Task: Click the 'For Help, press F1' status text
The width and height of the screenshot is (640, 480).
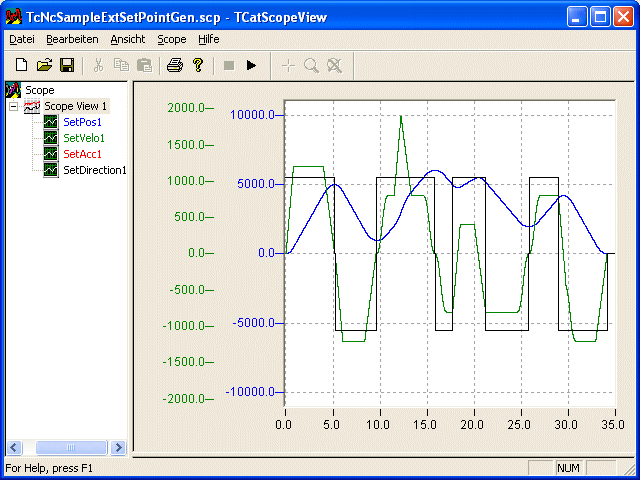Action: [x=49, y=468]
